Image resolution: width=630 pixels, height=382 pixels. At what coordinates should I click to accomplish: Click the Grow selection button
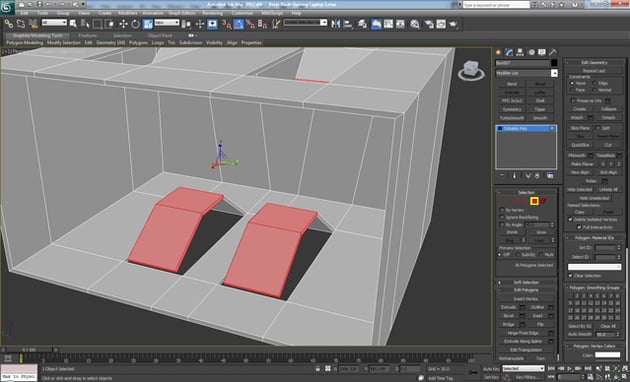541,232
